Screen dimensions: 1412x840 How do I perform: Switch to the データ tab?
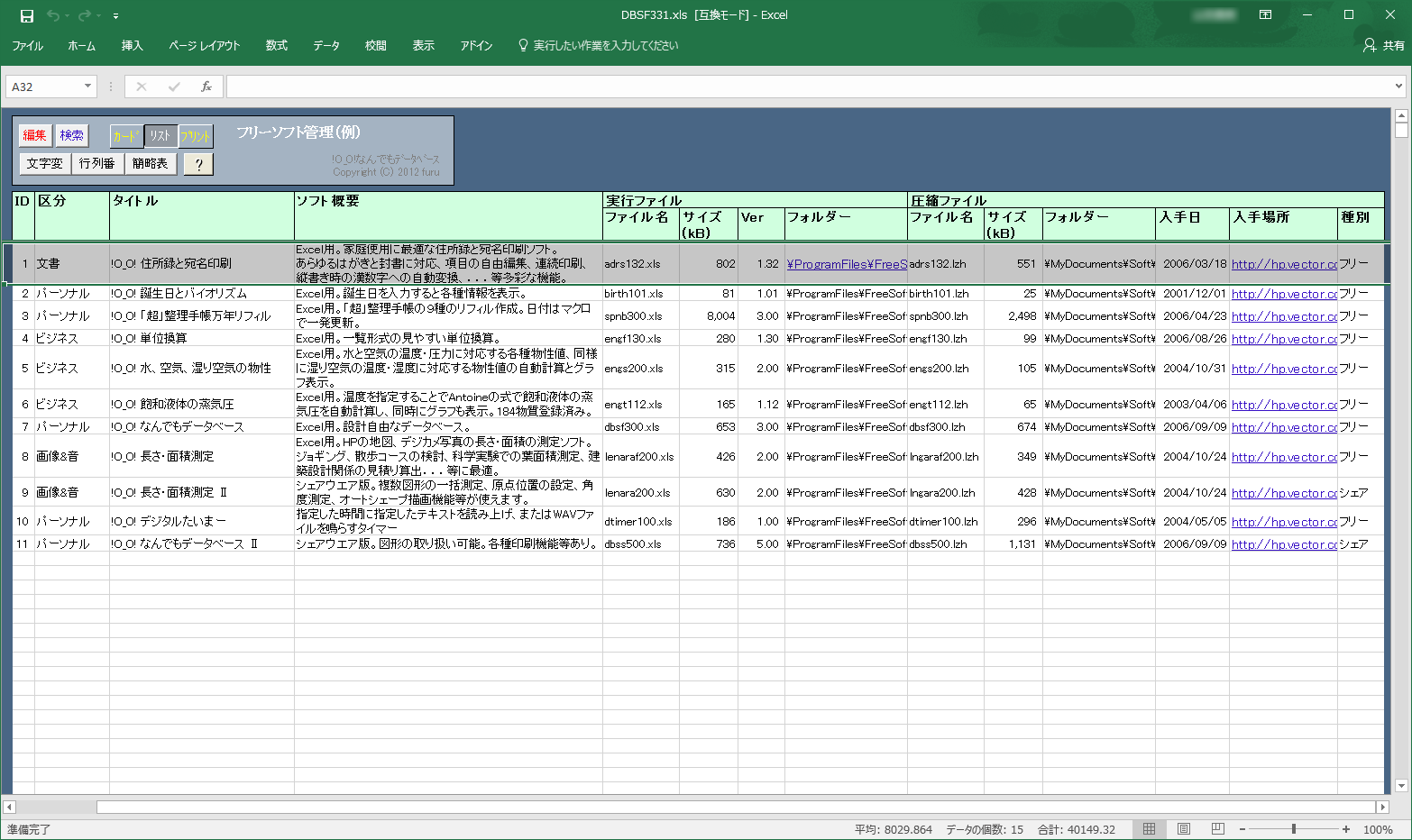pos(326,45)
